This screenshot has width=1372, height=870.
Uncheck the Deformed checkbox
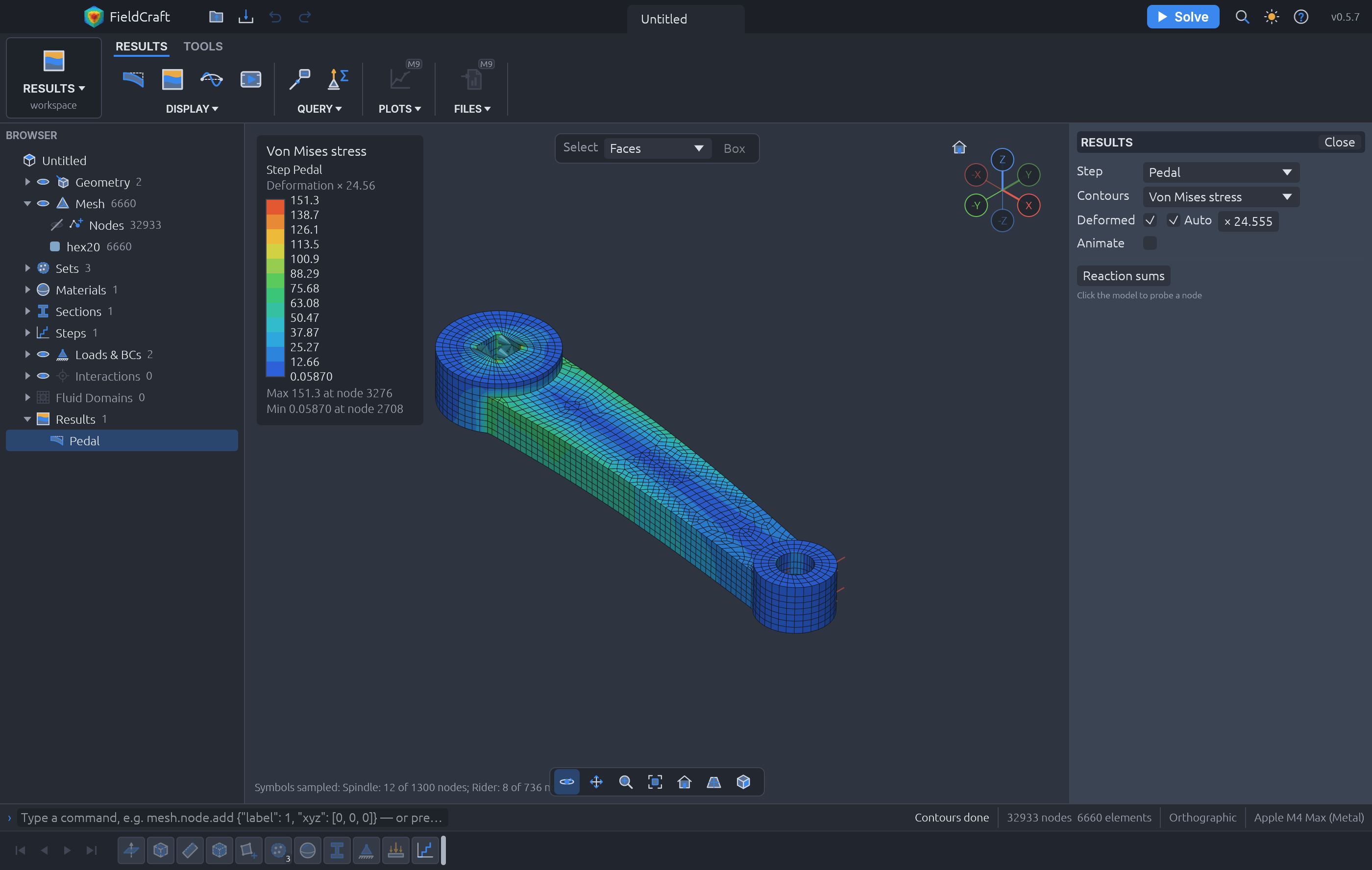(1150, 220)
